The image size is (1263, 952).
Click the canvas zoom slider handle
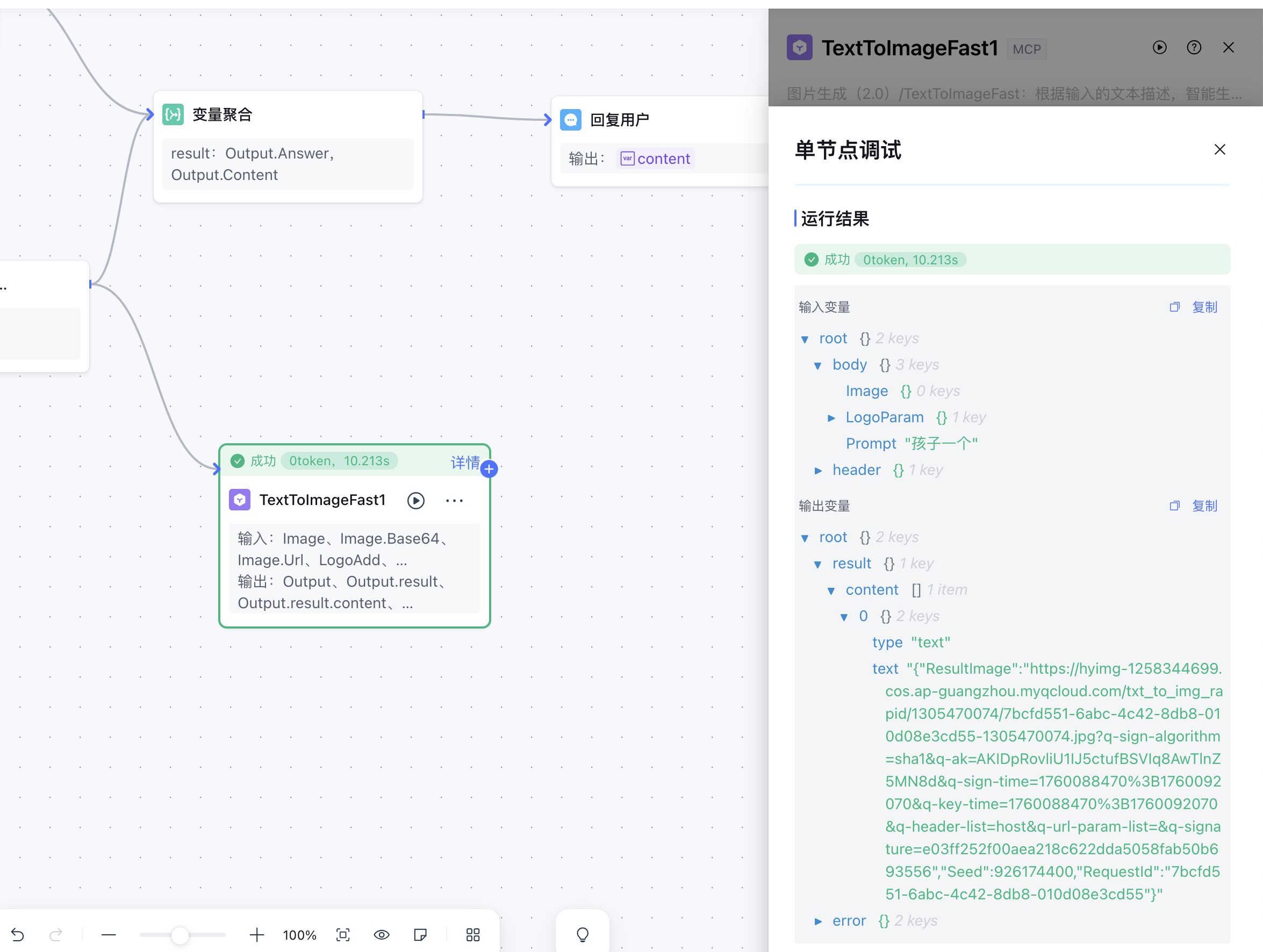pos(180,934)
